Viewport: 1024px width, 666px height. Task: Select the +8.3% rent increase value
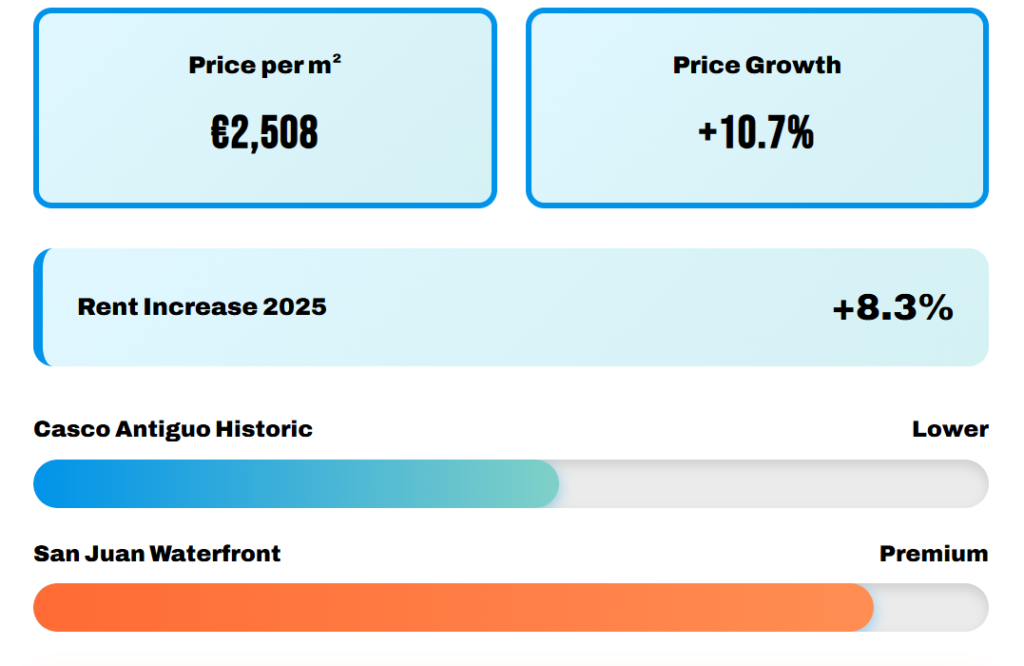point(892,308)
